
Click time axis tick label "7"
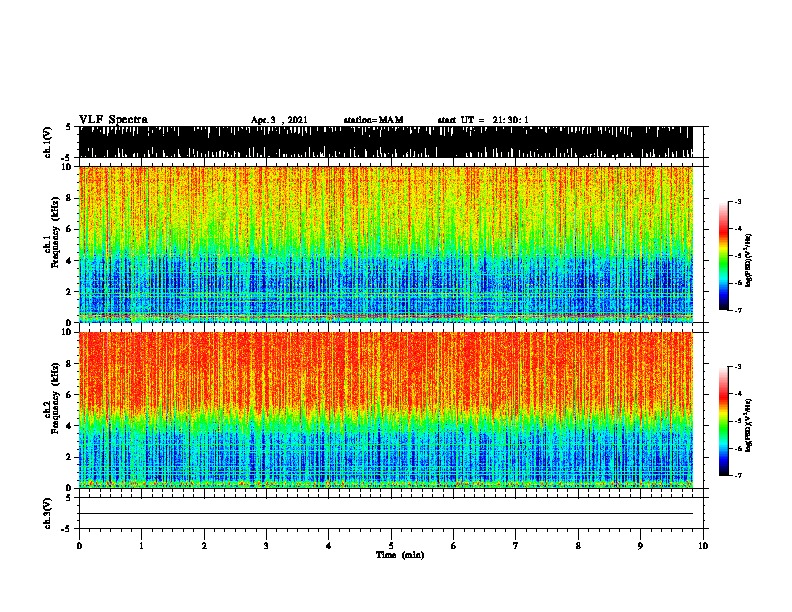(x=516, y=546)
